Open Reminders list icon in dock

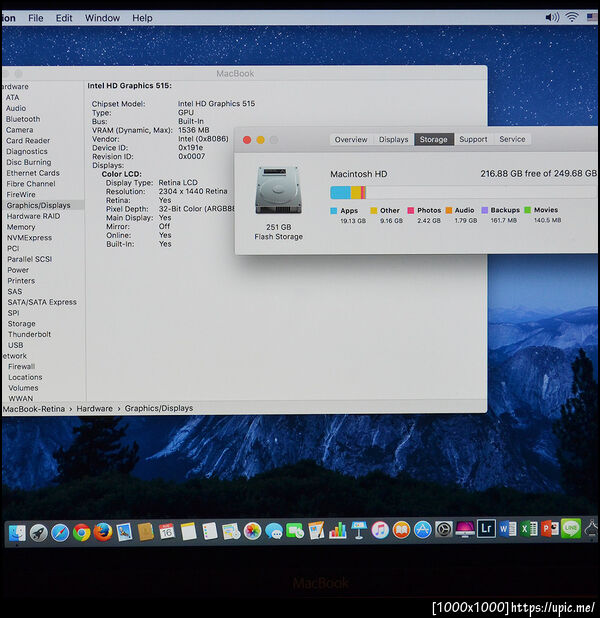tap(210, 532)
